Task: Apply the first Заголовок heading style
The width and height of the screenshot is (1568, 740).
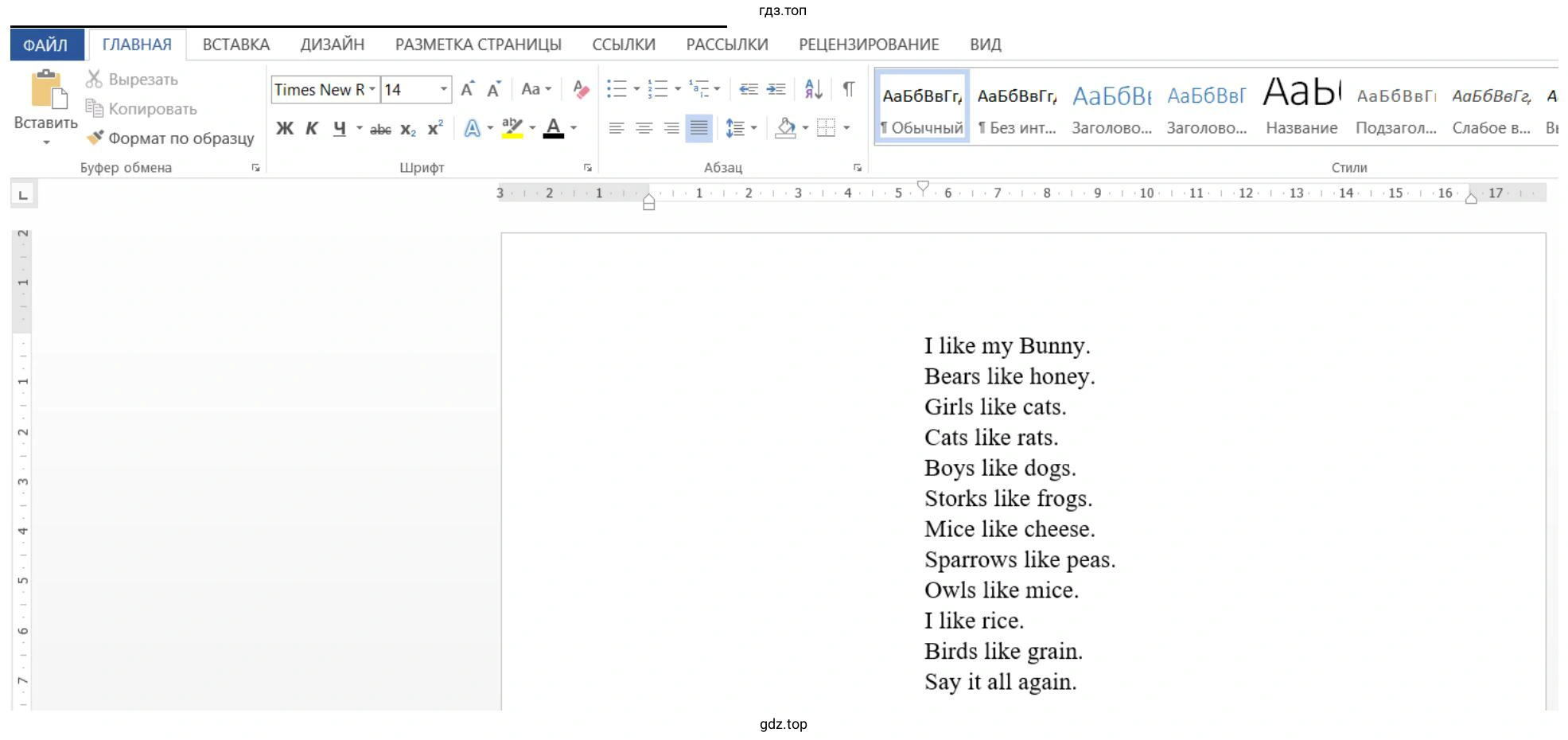Action: coord(1111,107)
